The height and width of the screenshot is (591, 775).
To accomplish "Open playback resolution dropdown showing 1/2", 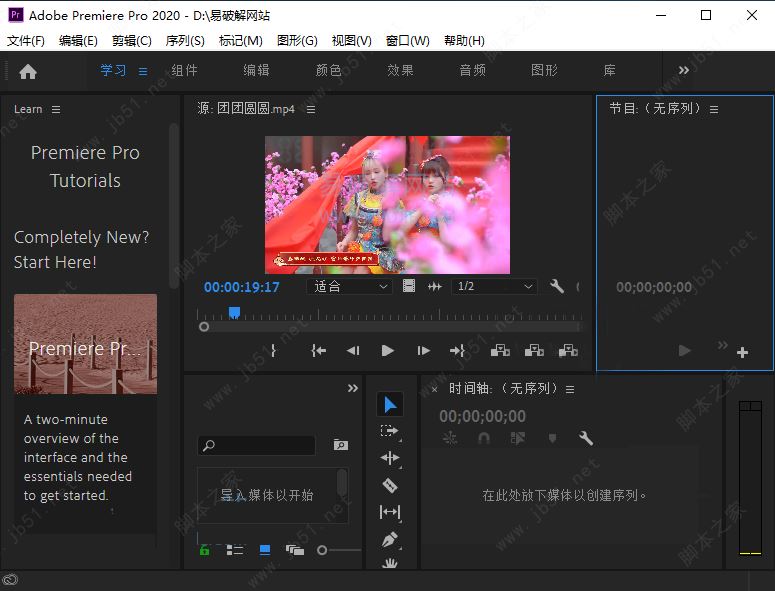I will point(494,286).
